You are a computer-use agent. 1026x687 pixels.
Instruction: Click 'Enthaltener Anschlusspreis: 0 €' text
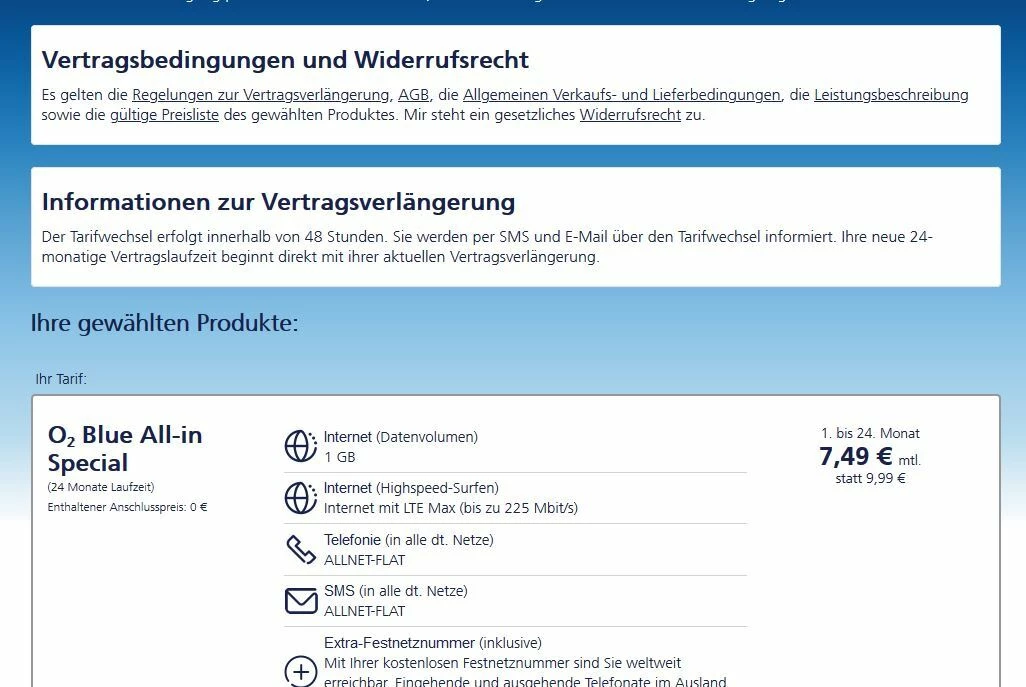pos(128,507)
